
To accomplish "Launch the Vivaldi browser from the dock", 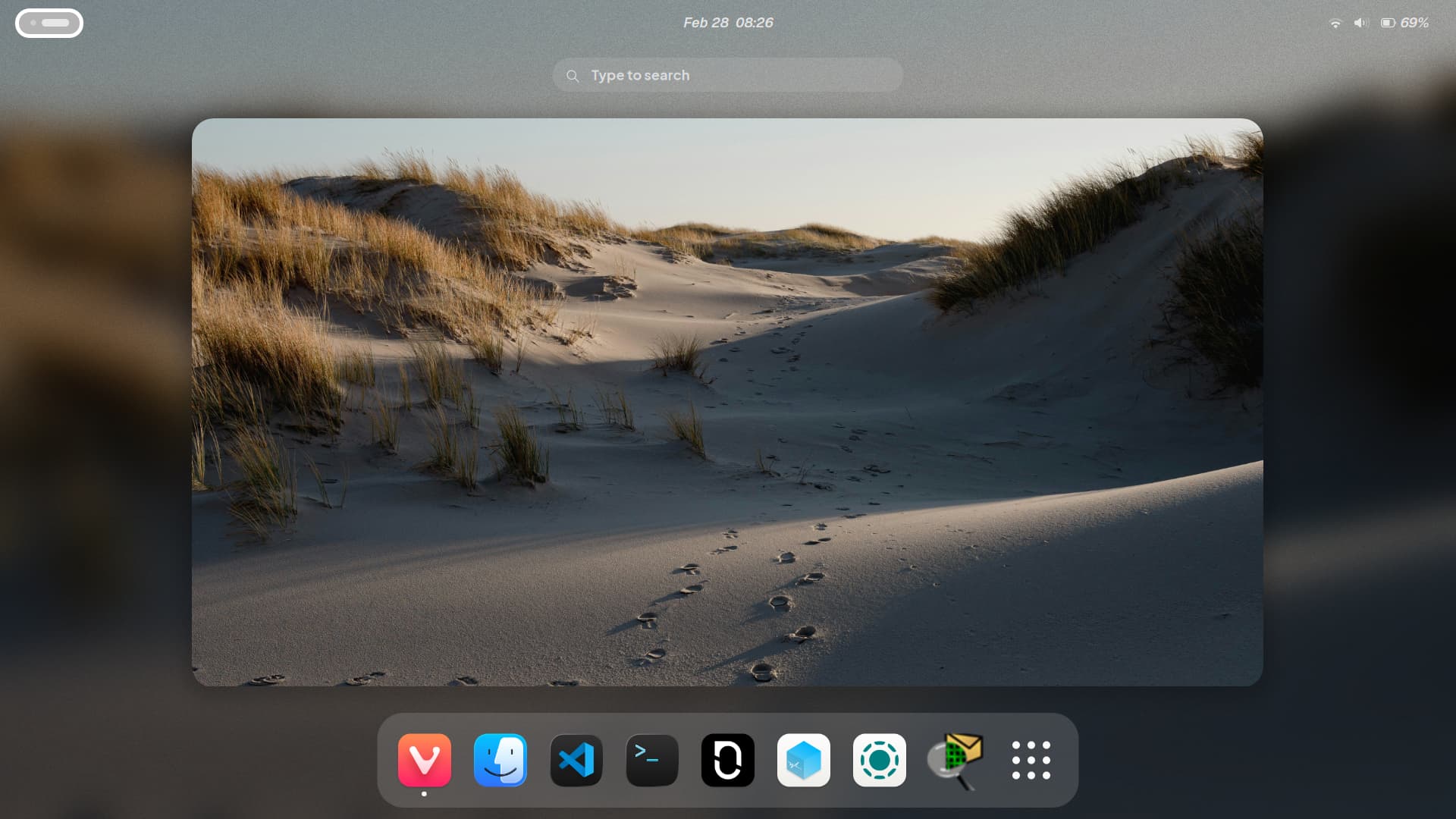I will click(x=424, y=759).
